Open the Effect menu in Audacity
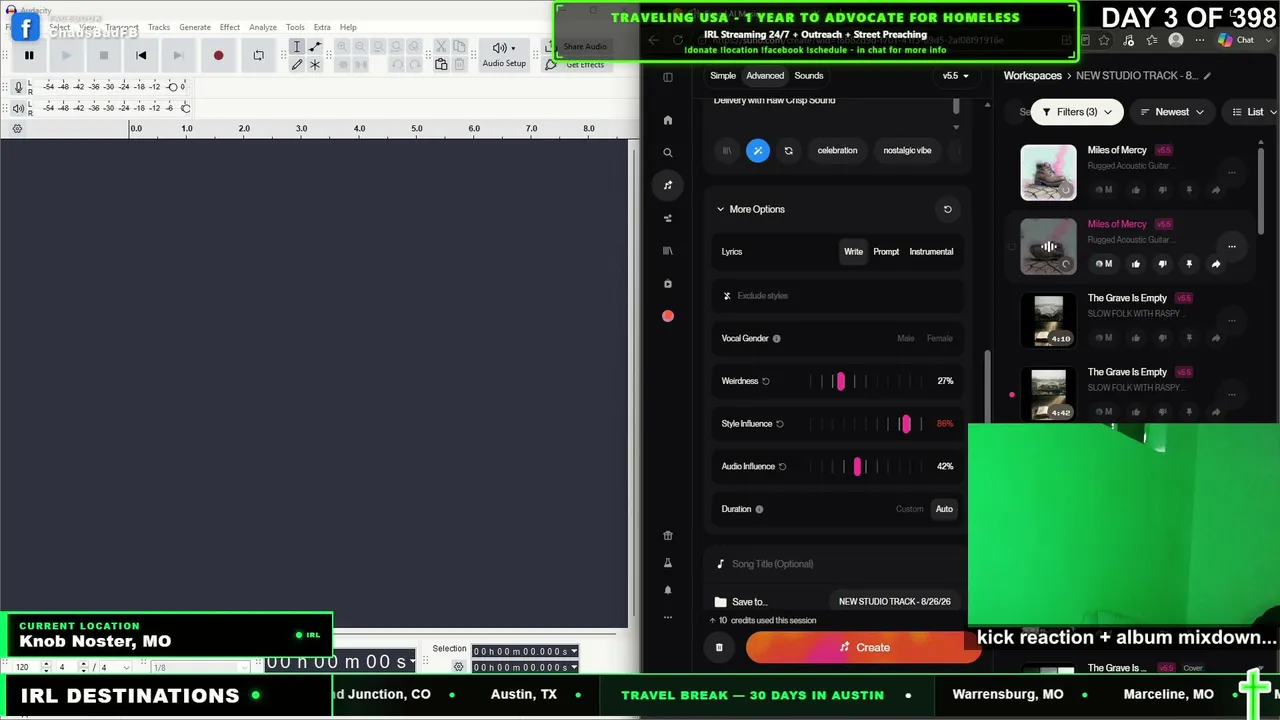1280x720 pixels. [x=230, y=27]
